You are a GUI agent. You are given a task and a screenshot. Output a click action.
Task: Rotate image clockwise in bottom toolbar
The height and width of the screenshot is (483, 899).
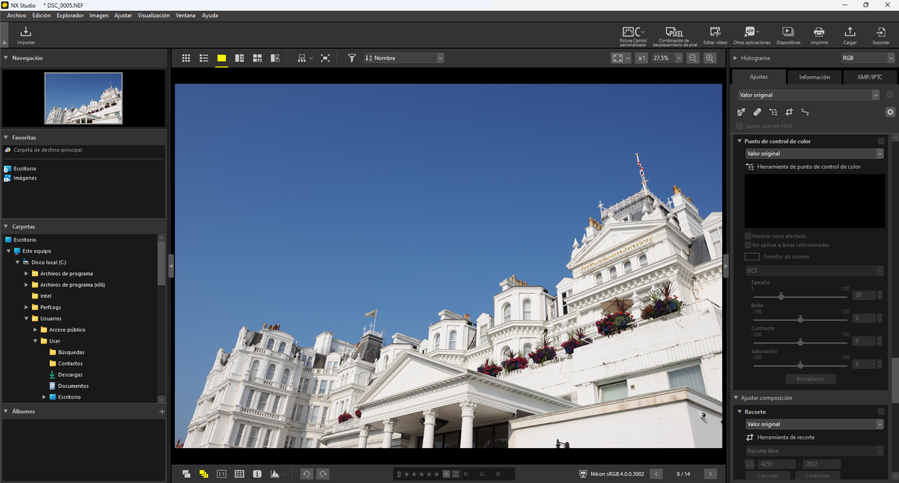[323, 474]
